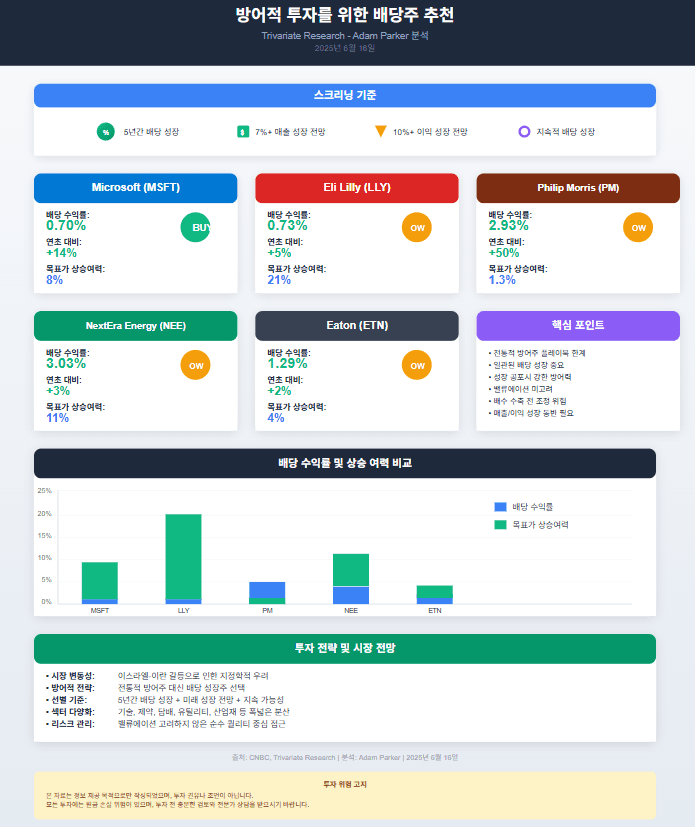The height and width of the screenshot is (827, 695).
Task: Click the blue 배당 수익률 legend swatch
Action: (x=500, y=507)
